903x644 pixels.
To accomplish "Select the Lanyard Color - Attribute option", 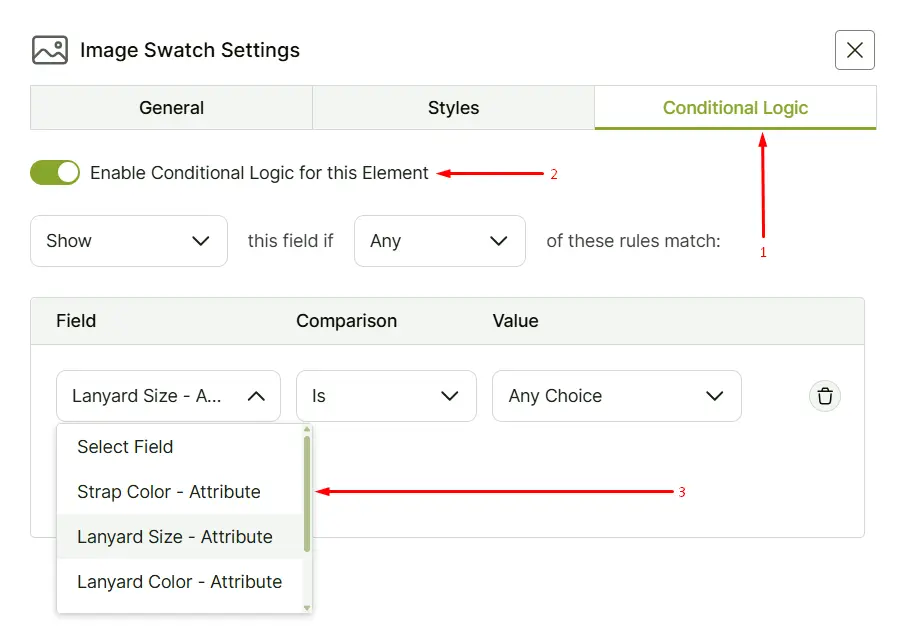I will [176, 583].
